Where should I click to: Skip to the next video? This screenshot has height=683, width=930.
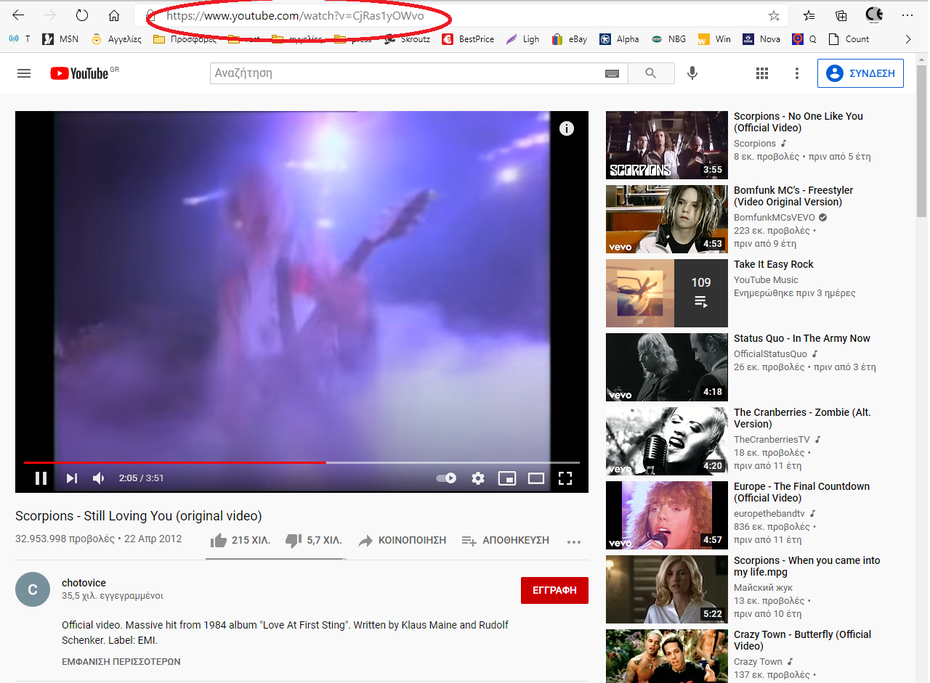(71, 478)
